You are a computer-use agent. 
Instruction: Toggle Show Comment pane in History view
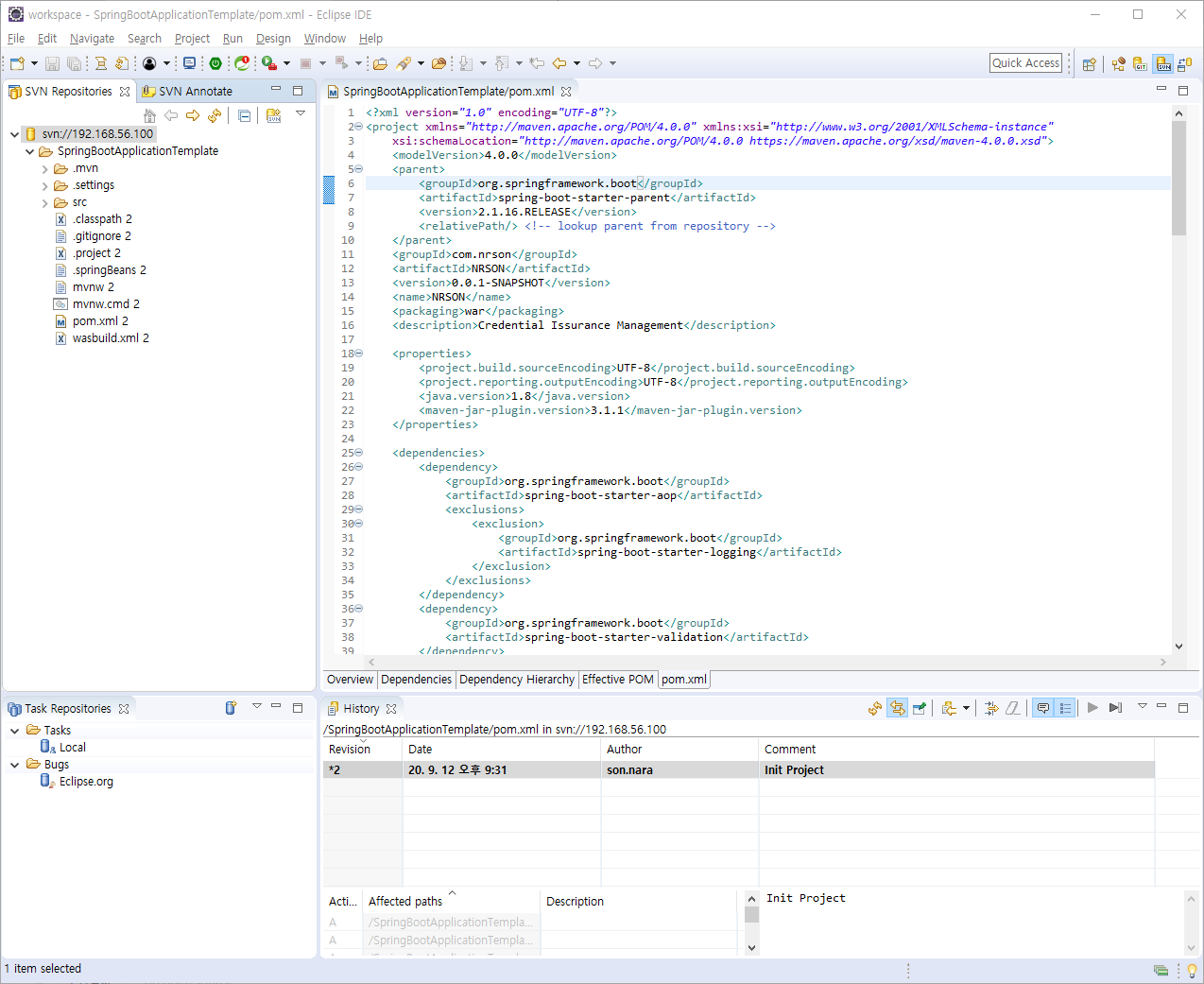pos(1043,708)
